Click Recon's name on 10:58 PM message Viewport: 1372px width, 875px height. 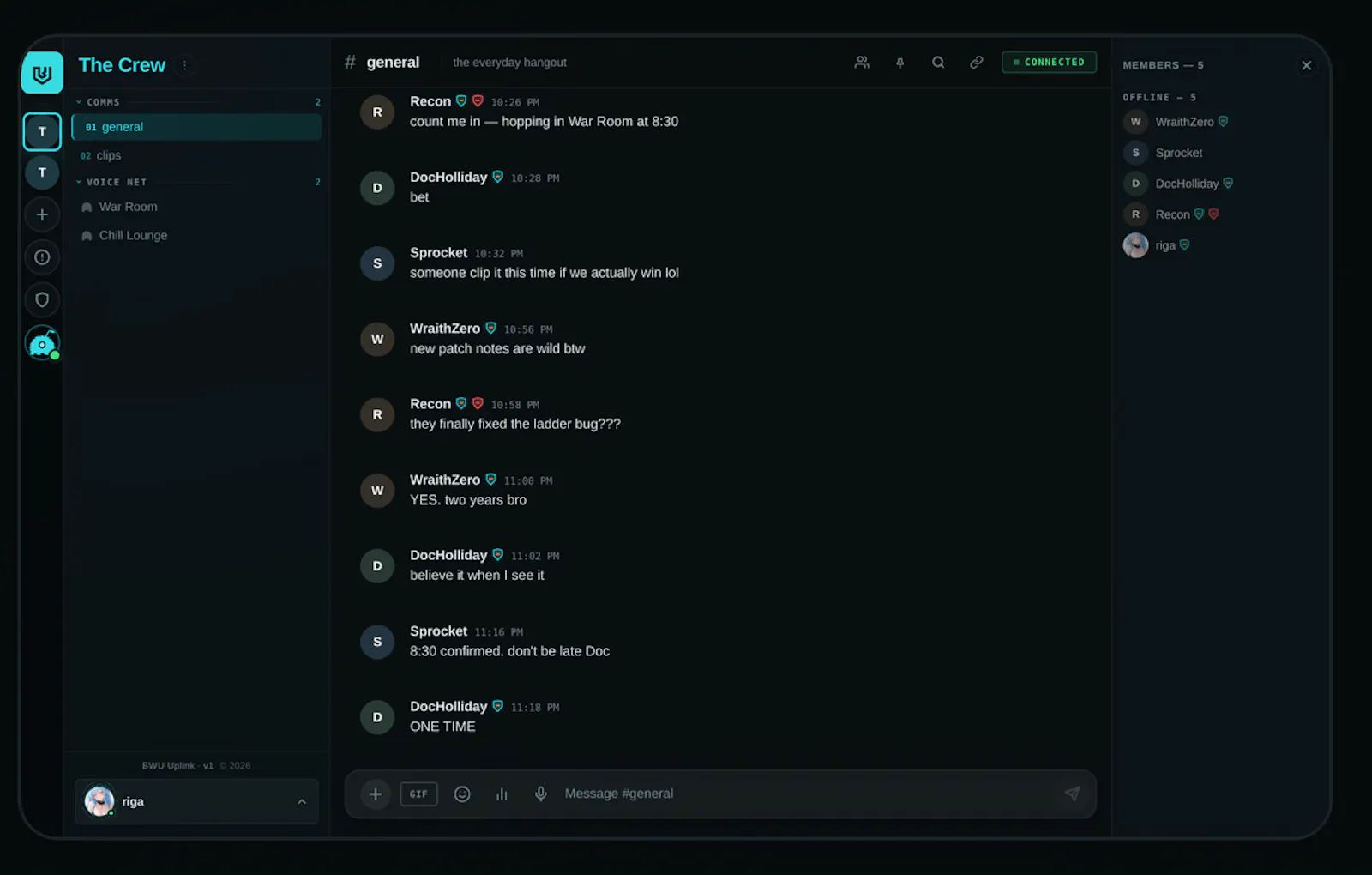[x=430, y=404]
